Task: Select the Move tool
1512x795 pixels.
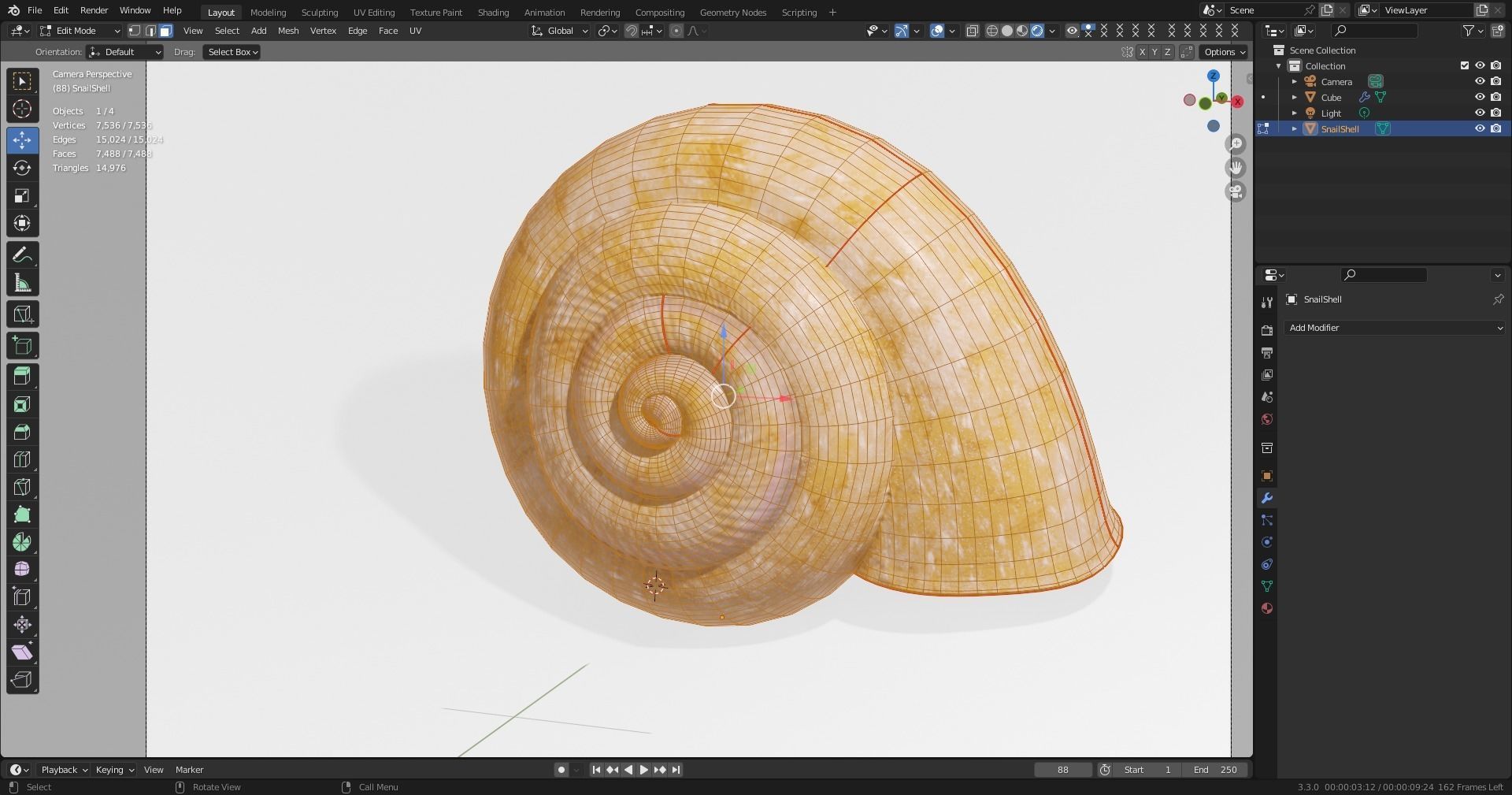Action: (22, 140)
